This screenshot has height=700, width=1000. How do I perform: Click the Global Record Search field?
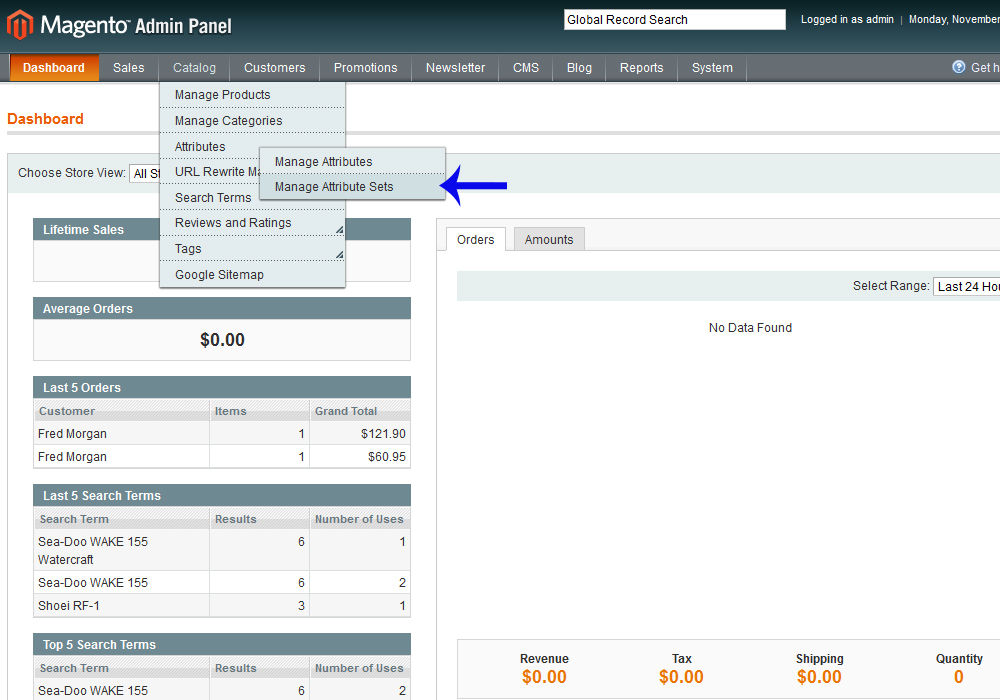point(675,20)
